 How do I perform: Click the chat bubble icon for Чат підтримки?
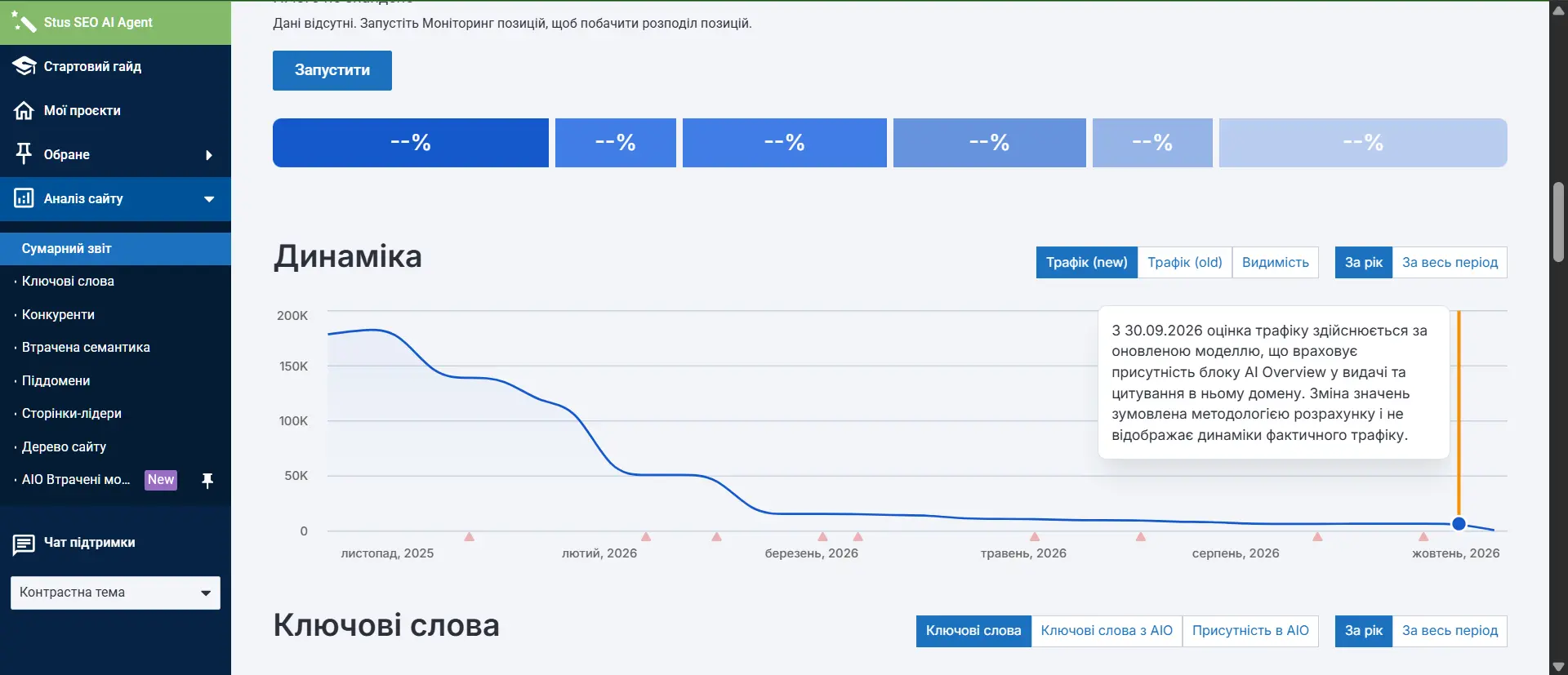click(24, 544)
